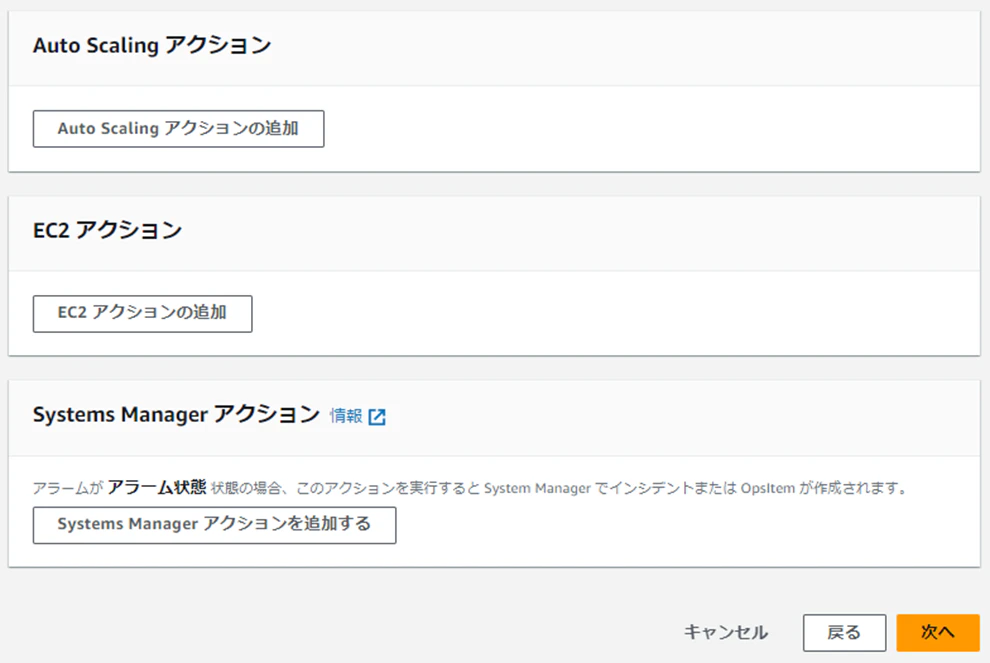Open the 情報 link for Systems Manager
The image size is (990, 663).
point(346,416)
